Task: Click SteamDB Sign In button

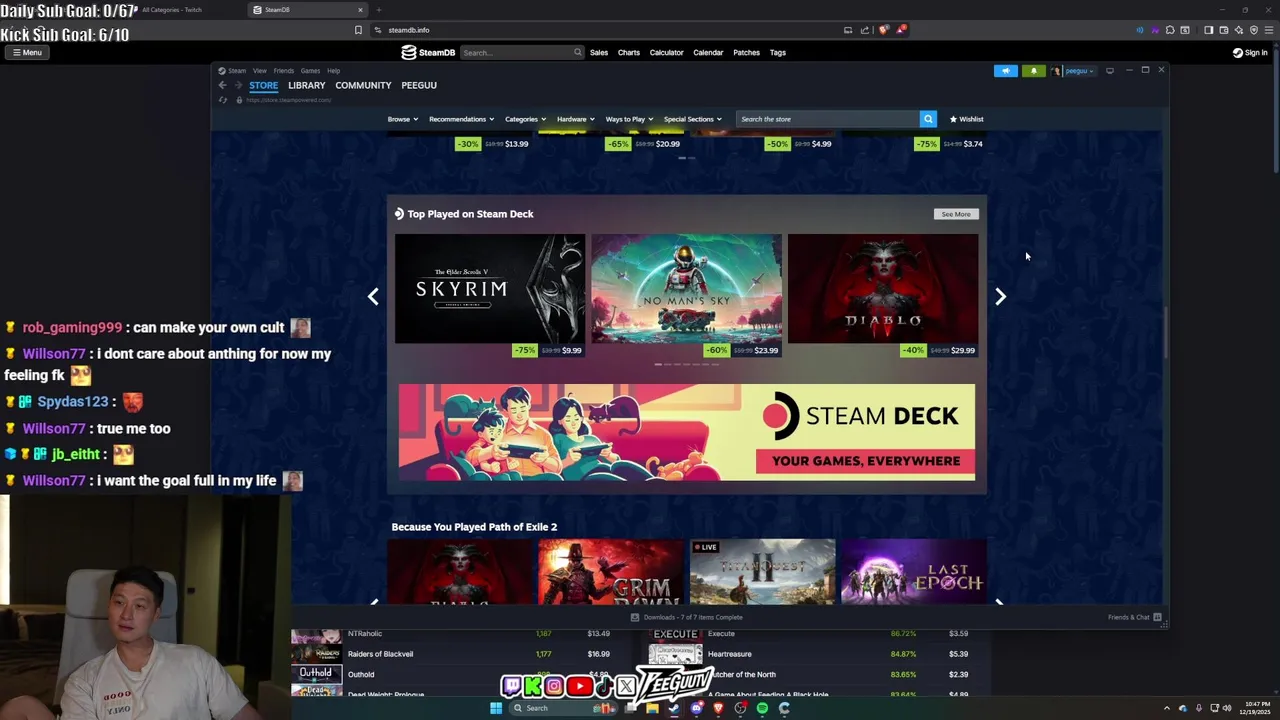Action: [x=1250, y=52]
